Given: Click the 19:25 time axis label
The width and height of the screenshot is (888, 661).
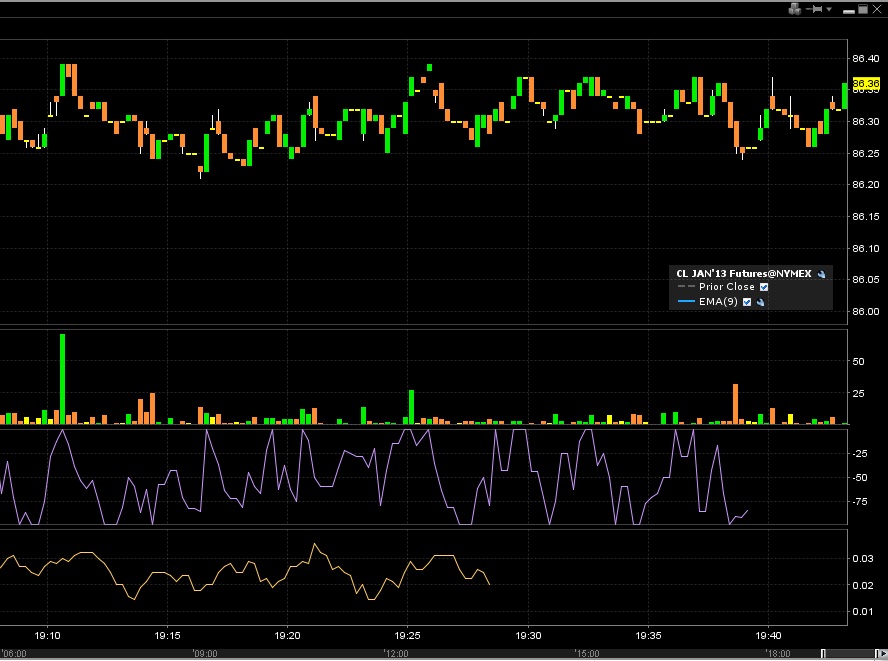Looking at the screenshot, I should click(x=408, y=635).
